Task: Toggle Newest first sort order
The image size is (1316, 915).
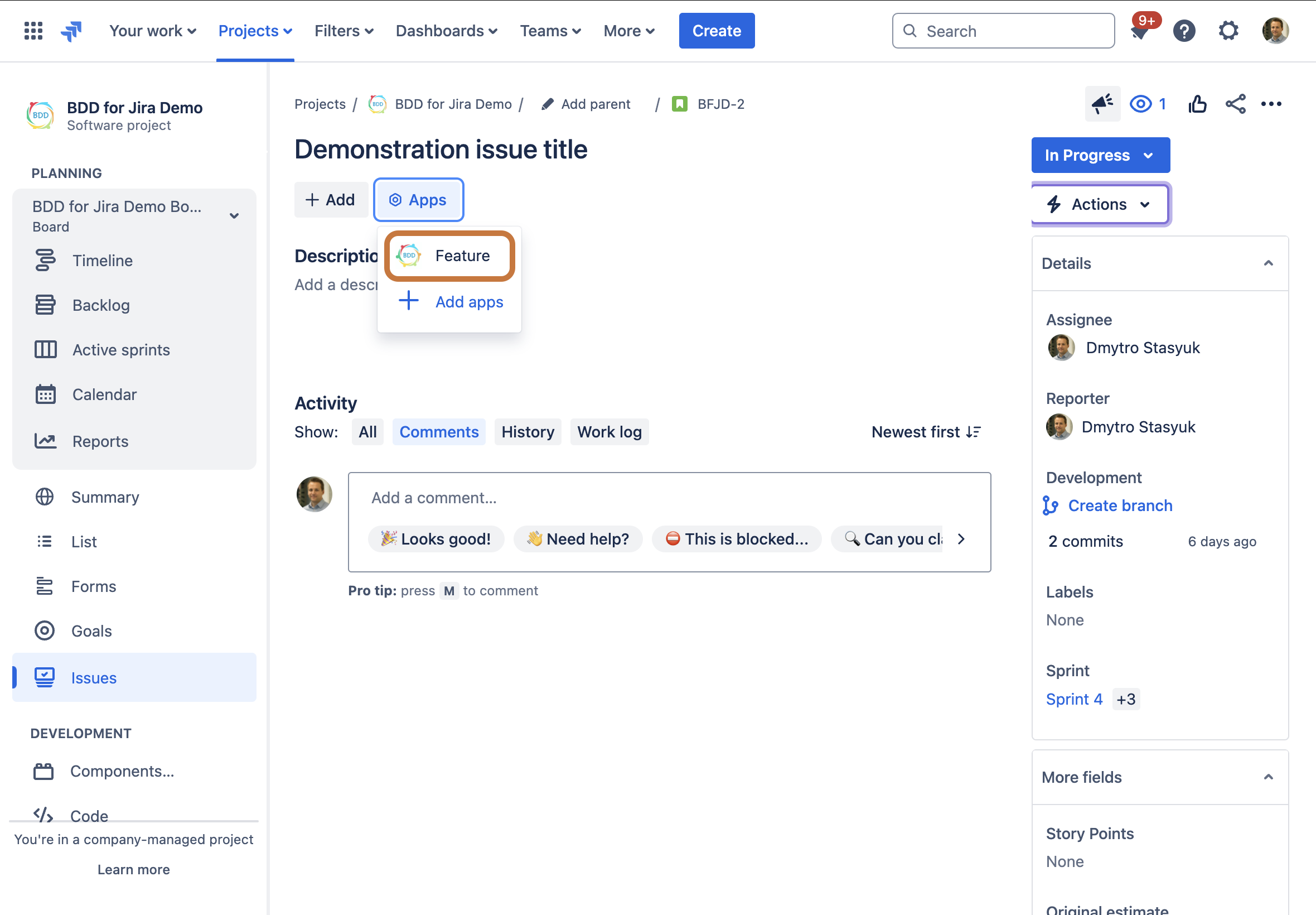Action: click(926, 432)
